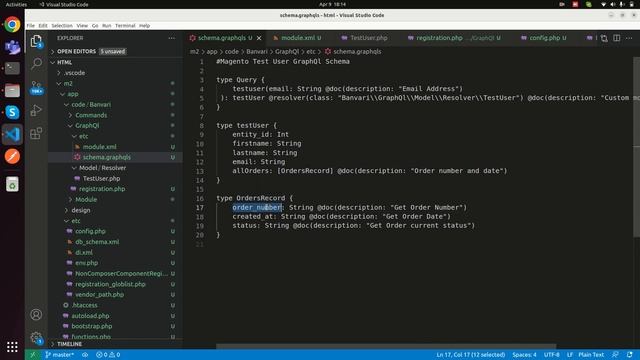640x360 pixels.
Task: Click the horizontal editor scrollbar
Action: (x=386, y=346)
